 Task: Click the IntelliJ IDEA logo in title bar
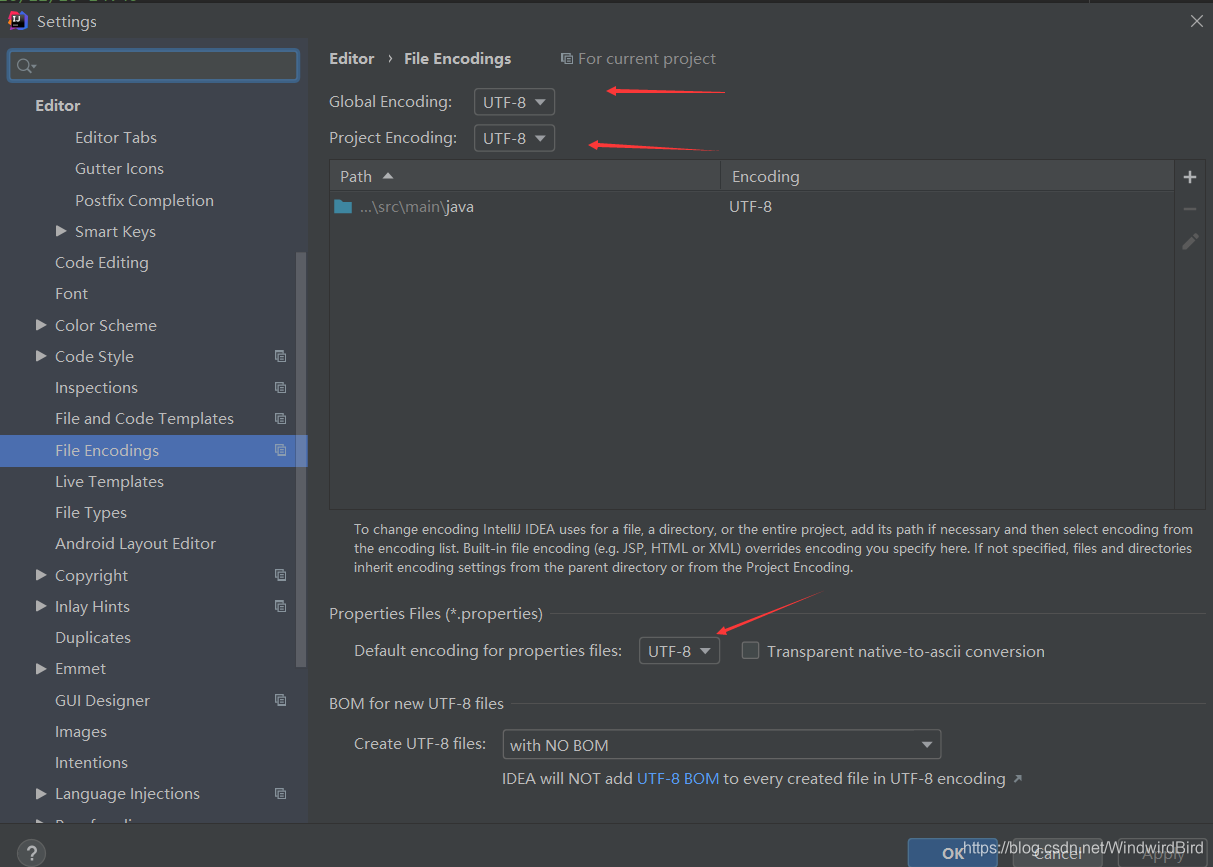(18, 20)
